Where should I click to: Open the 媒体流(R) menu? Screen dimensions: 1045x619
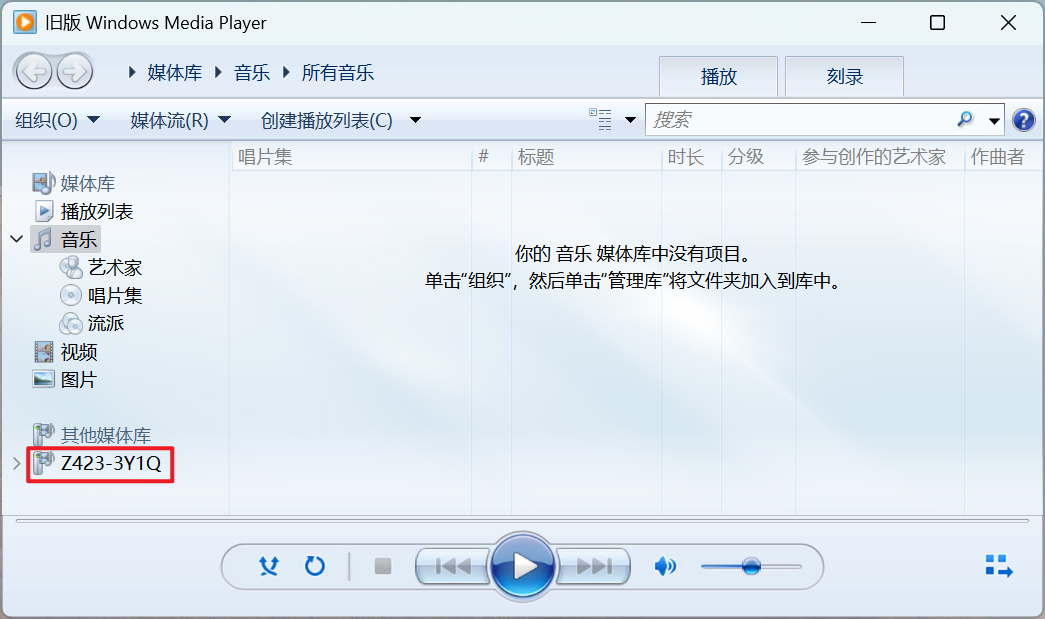tap(181, 121)
